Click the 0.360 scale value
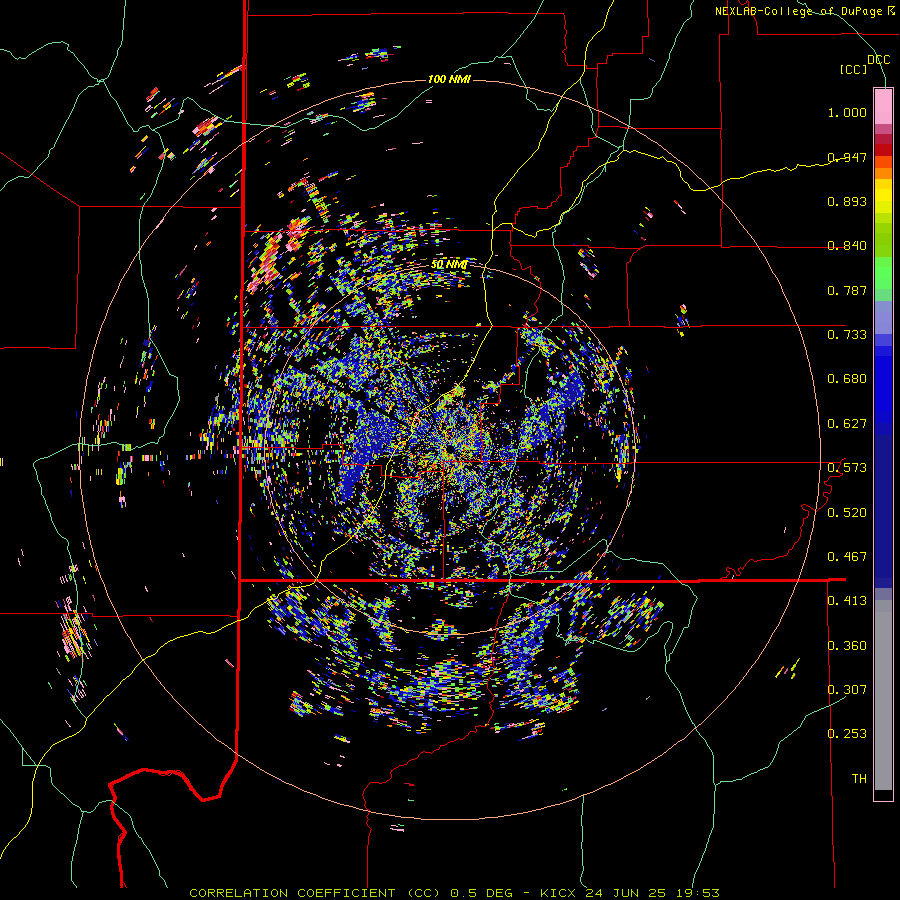The height and width of the screenshot is (900, 900). pyautogui.click(x=847, y=646)
